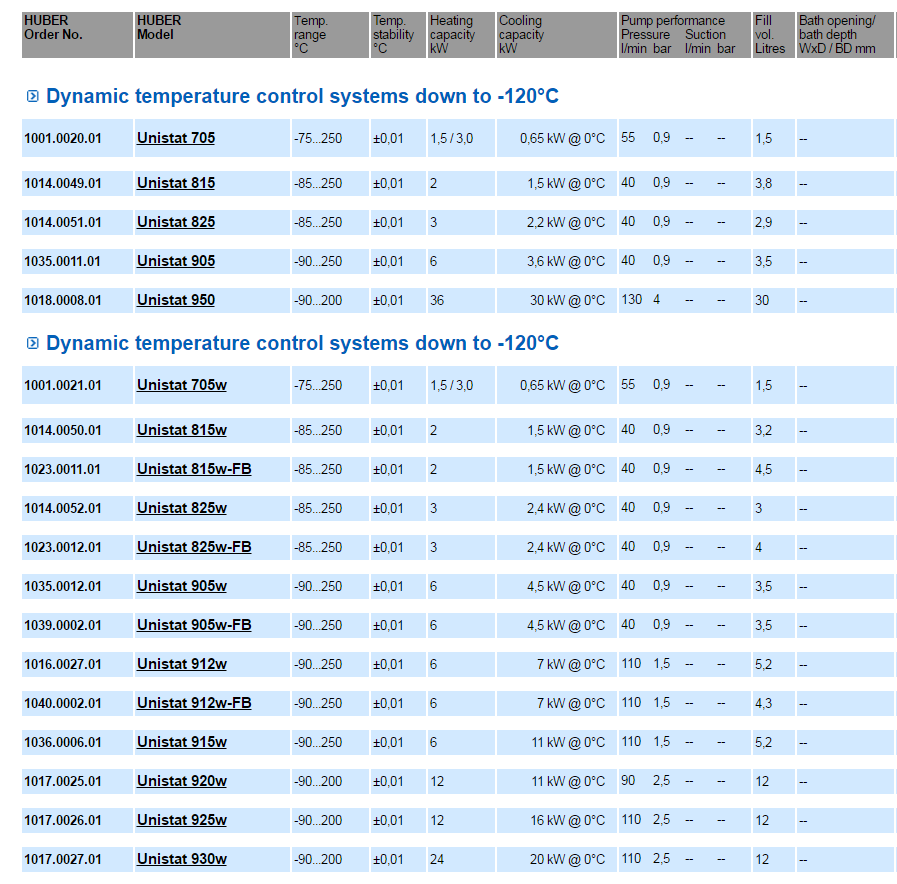Open the Unistat 930w link

[182, 859]
